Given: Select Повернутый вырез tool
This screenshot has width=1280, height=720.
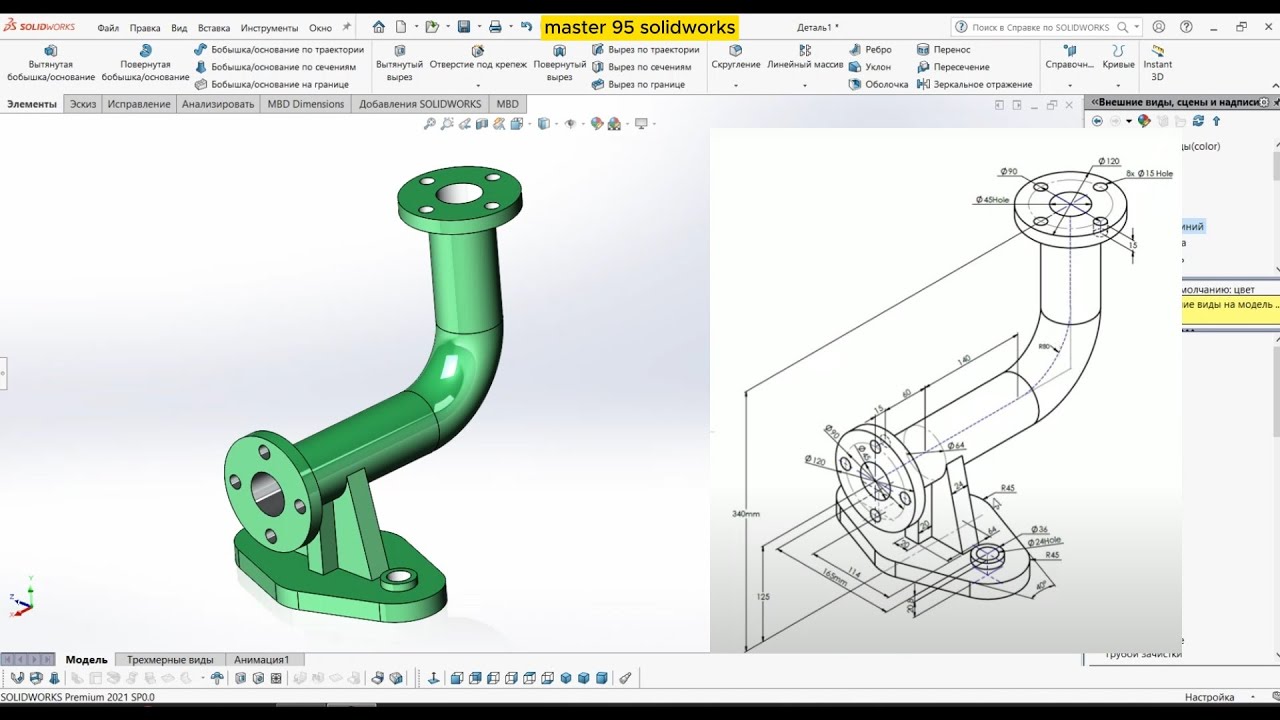Looking at the screenshot, I should tap(560, 63).
